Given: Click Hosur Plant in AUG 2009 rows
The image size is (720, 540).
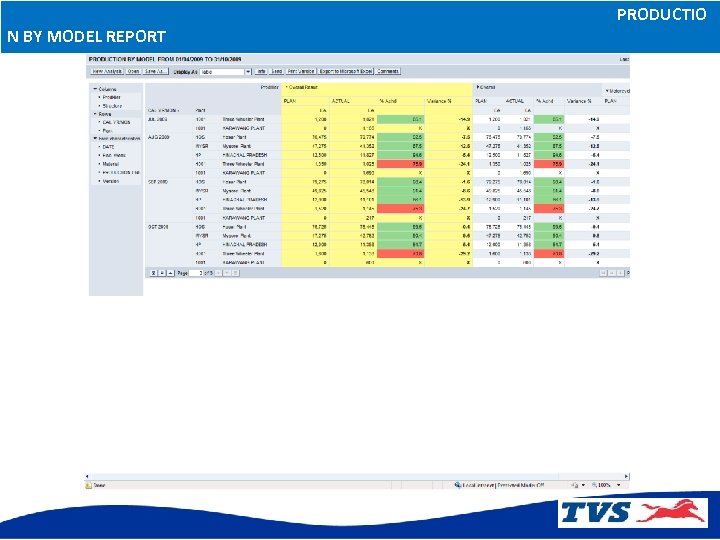Looking at the screenshot, I should (234, 137).
